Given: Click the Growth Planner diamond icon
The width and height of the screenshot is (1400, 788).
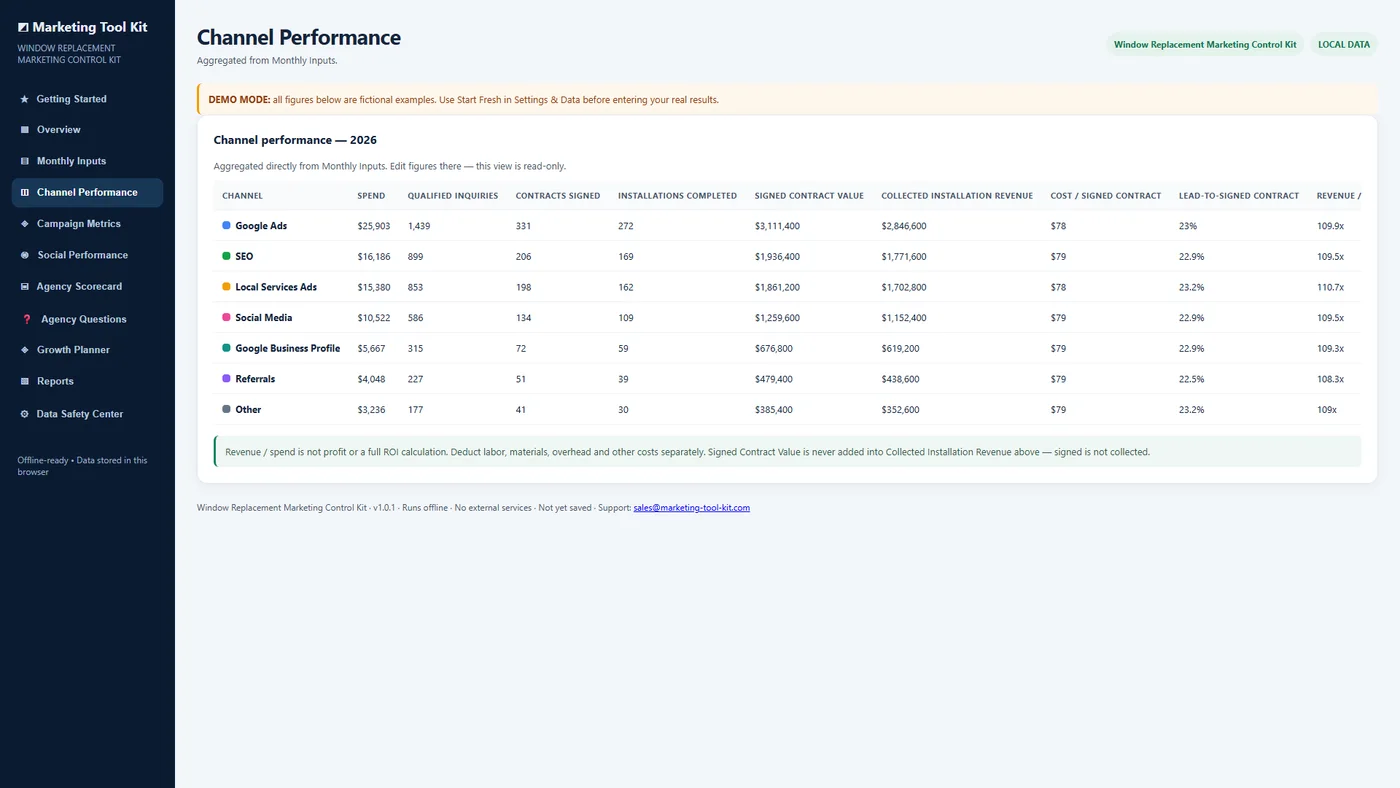Looking at the screenshot, I should point(25,350).
